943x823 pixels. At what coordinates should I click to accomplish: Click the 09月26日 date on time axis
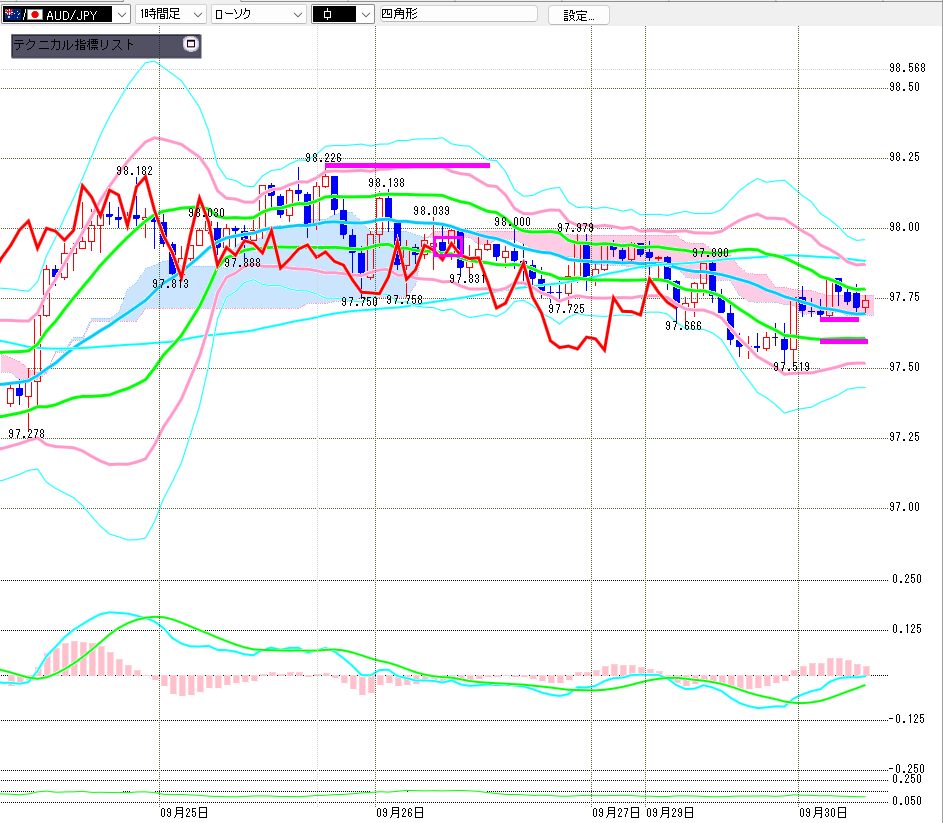pyautogui.click(x=400, y=813)
